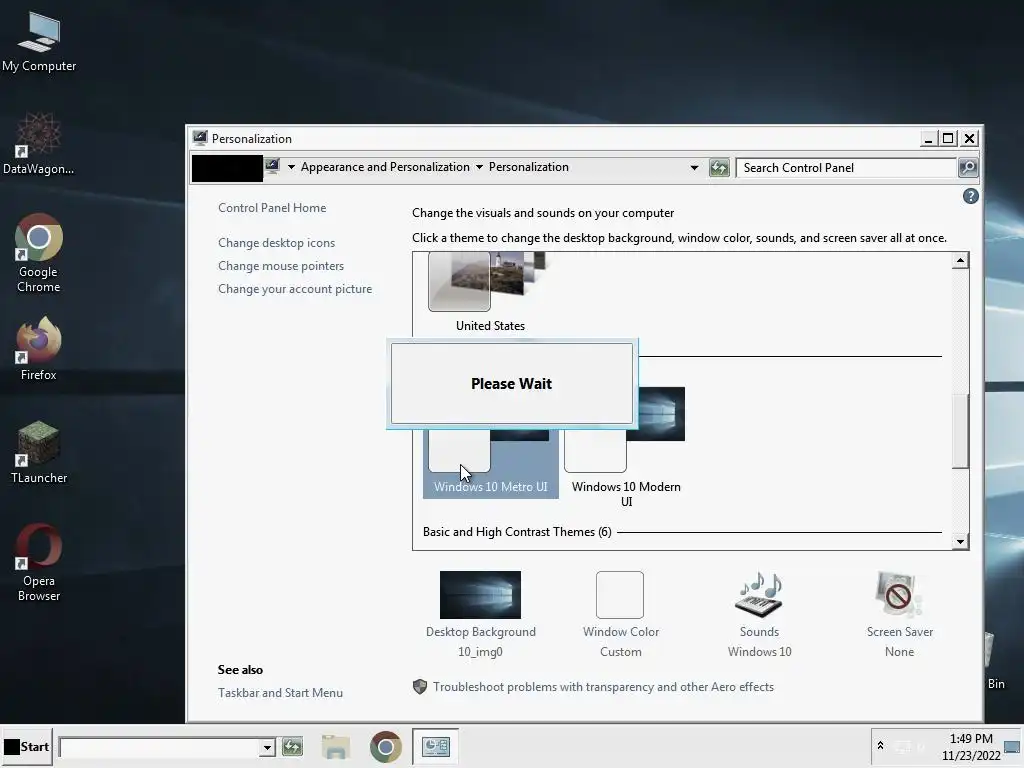The image size is (1024, 768).
Task: Expand the Appearance and Personalization dropdown arrow
Action: click(x=479, y=167)
